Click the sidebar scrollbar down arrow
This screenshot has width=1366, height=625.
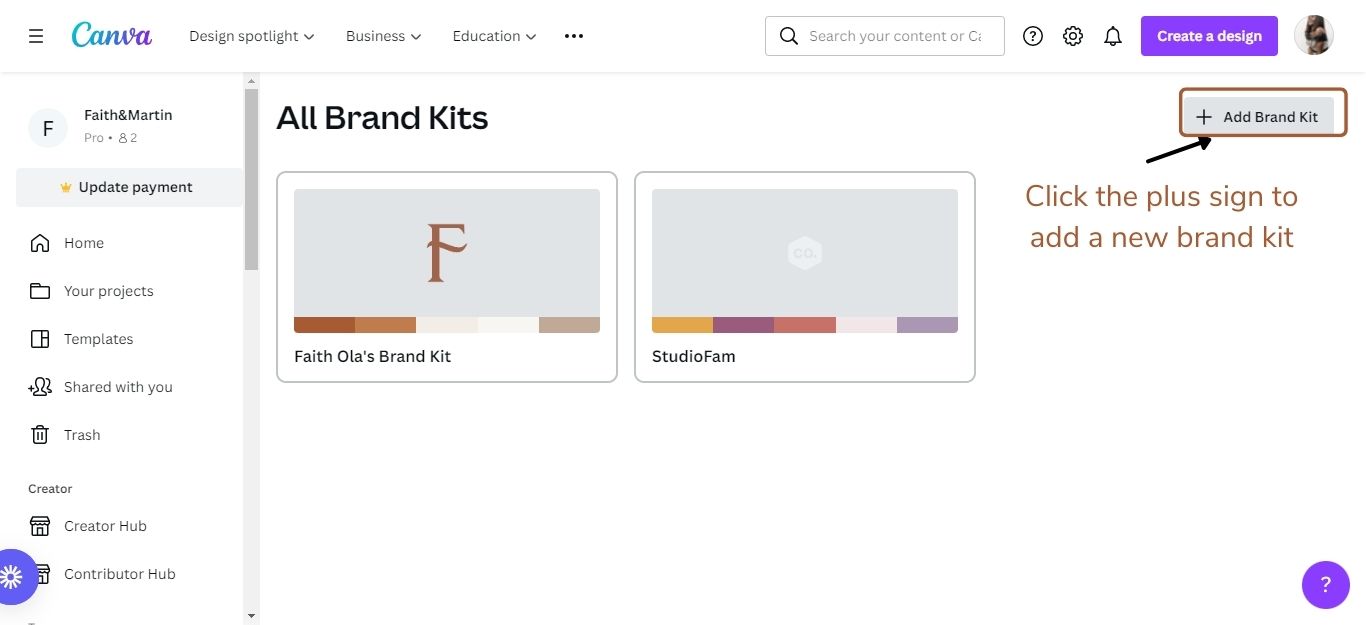(251, 616)
